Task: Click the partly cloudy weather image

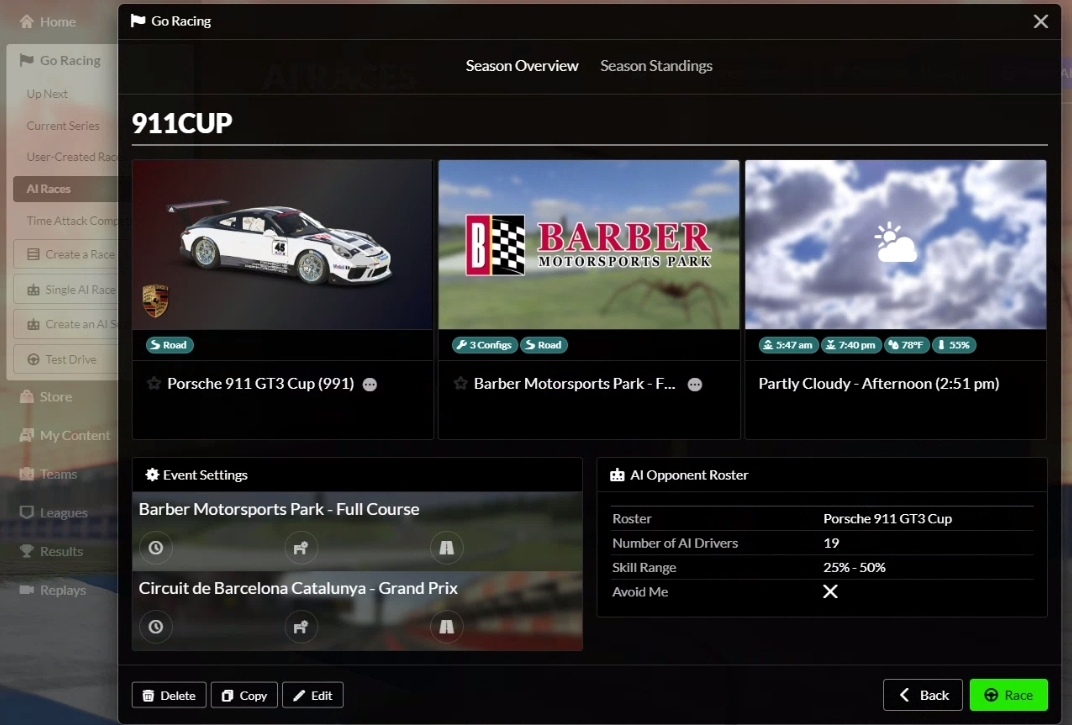Action: [896, 244]
